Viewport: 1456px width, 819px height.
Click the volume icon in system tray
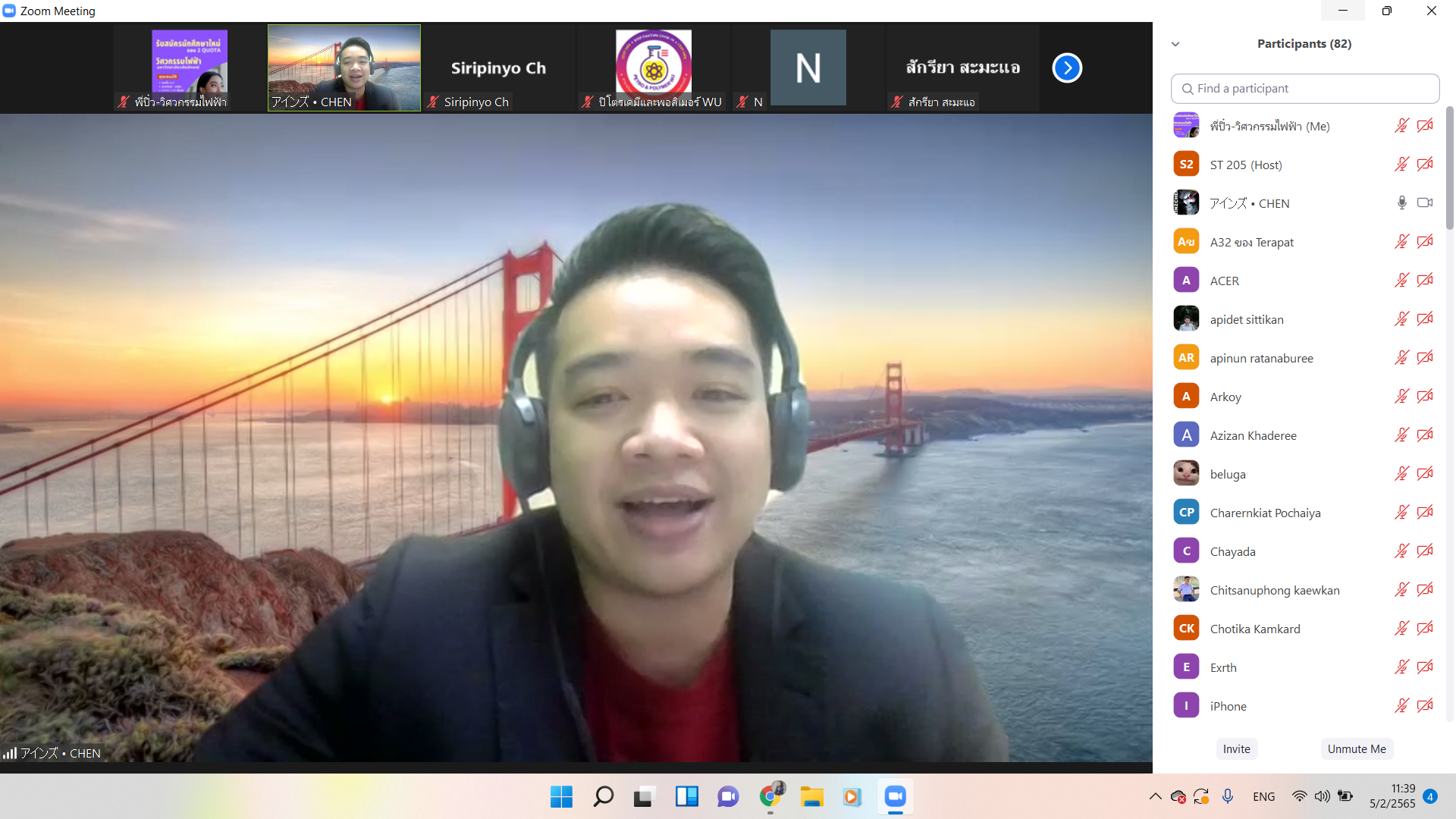click(x=1322, y=796)
